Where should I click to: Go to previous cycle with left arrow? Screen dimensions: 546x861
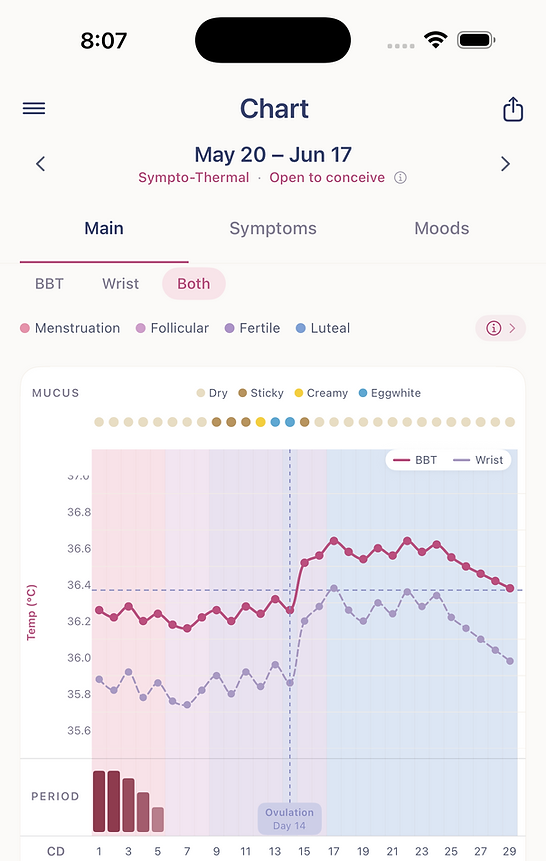[41, 164]
